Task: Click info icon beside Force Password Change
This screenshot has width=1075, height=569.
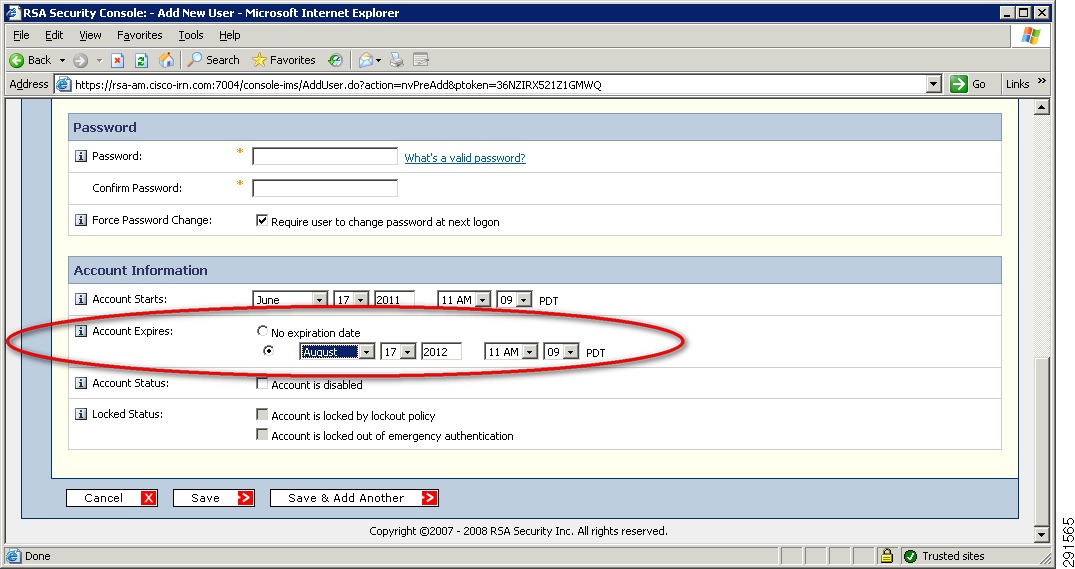Action: click(81, 221)
